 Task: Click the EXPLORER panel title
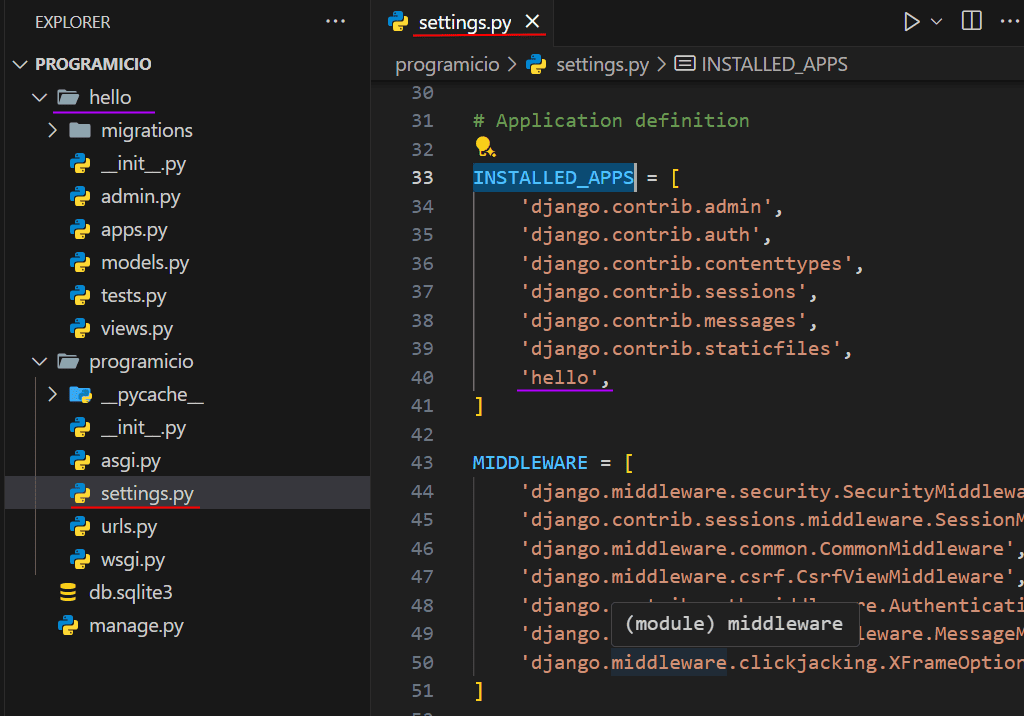[x=72, y=22]
